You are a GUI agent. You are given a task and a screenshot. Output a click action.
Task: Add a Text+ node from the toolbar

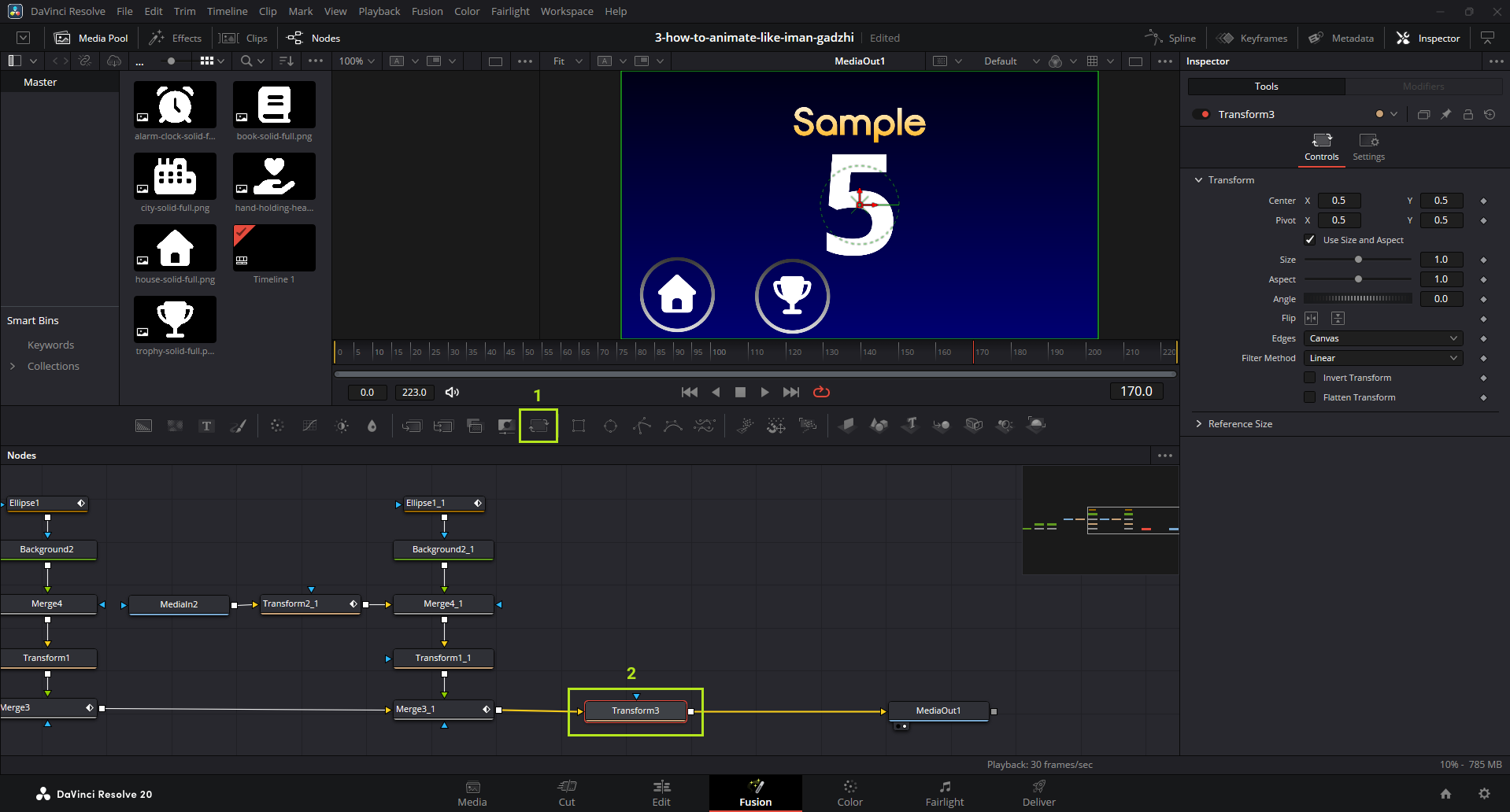coord(206,426)
